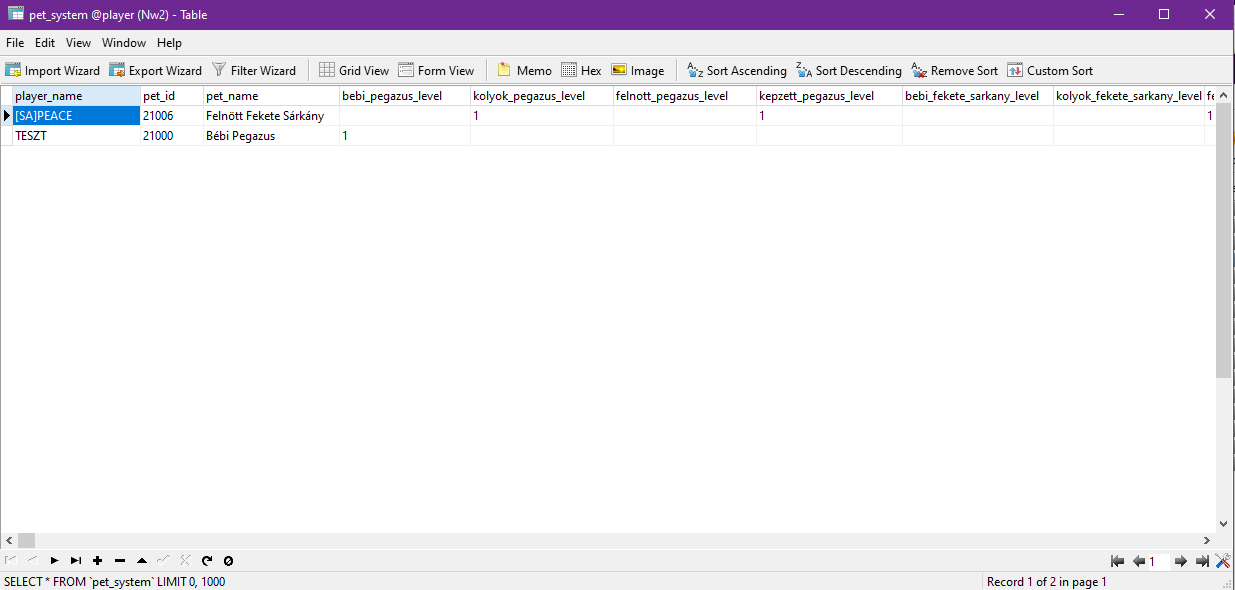This screenshot has width=1235, height=590.
Task: Show the Hex viewer
Action: click(582, 70)
